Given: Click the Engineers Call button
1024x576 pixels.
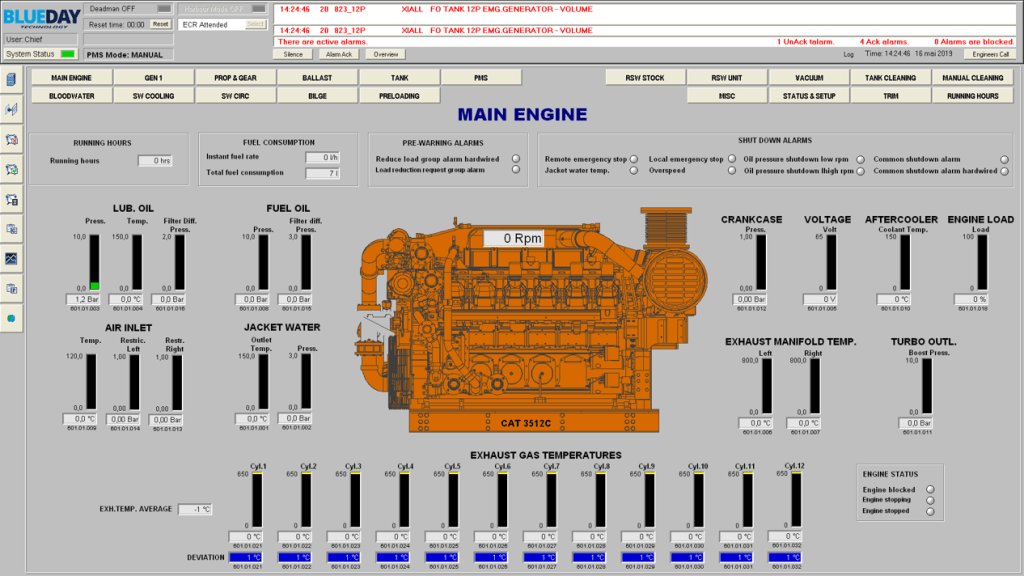Looking at the screenshot, I should pos(990,54).
